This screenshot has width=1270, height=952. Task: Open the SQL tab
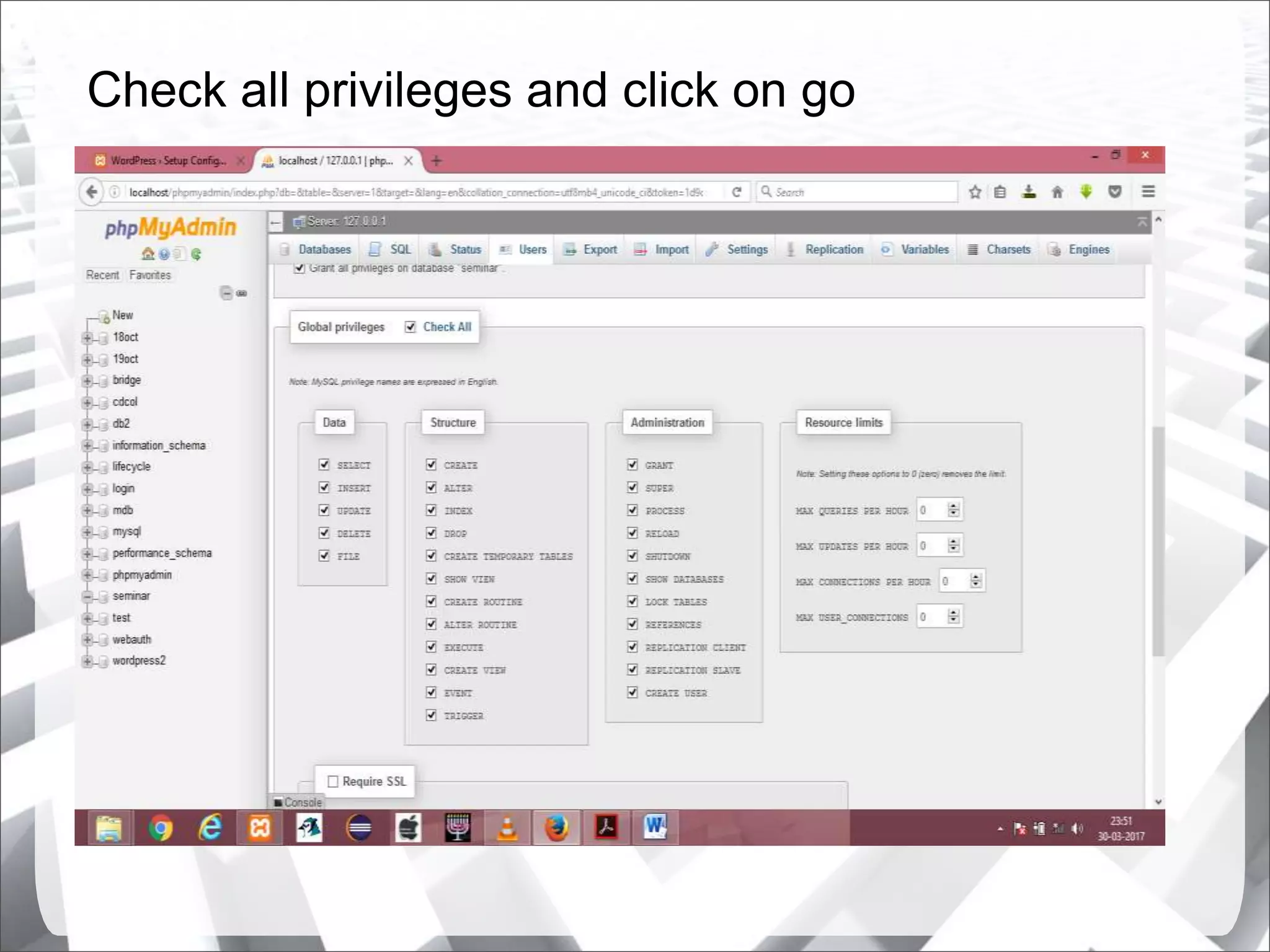click(390, 249)
